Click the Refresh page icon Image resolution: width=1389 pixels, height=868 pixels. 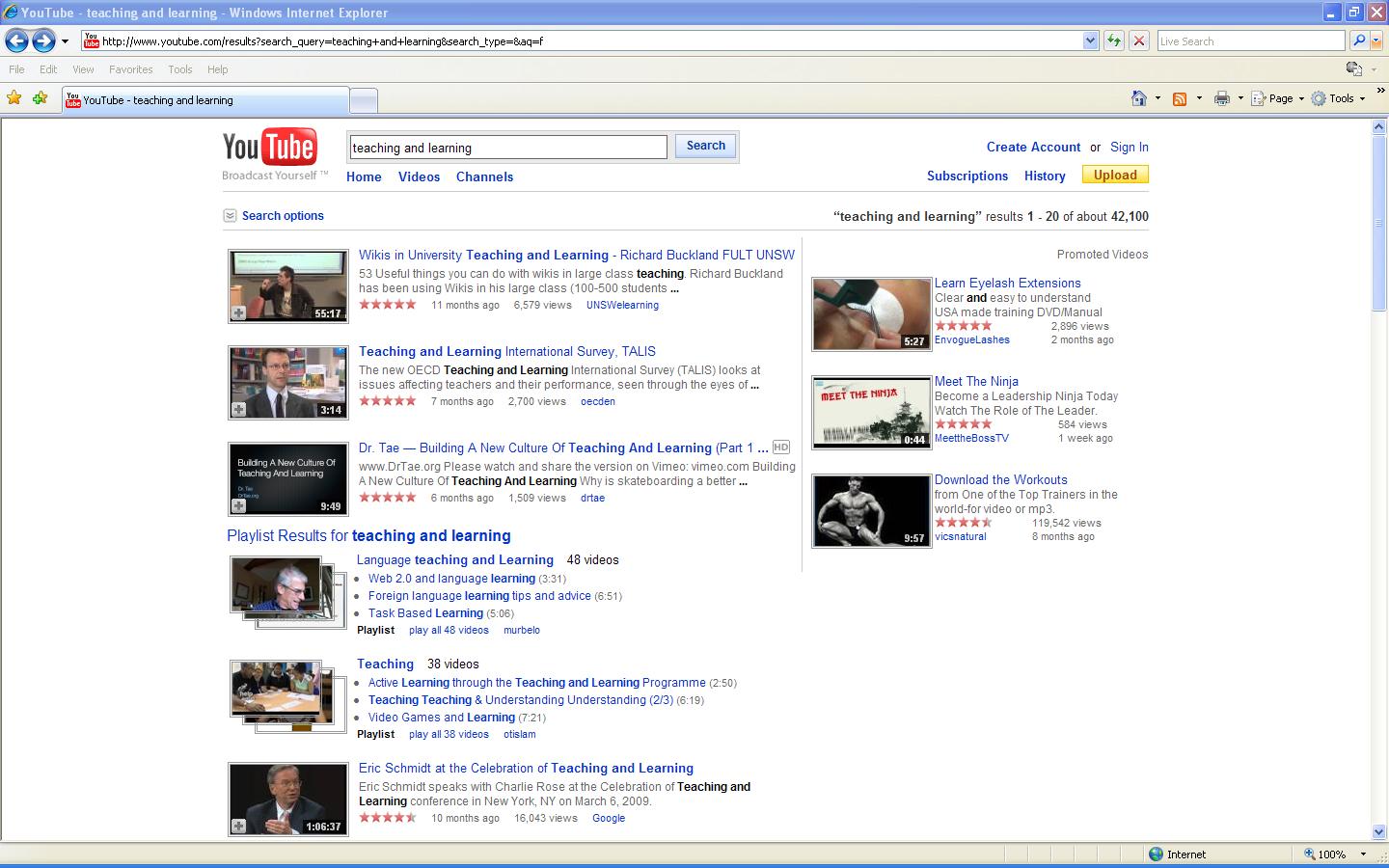pyautogui.click(x=1114, y=41)
